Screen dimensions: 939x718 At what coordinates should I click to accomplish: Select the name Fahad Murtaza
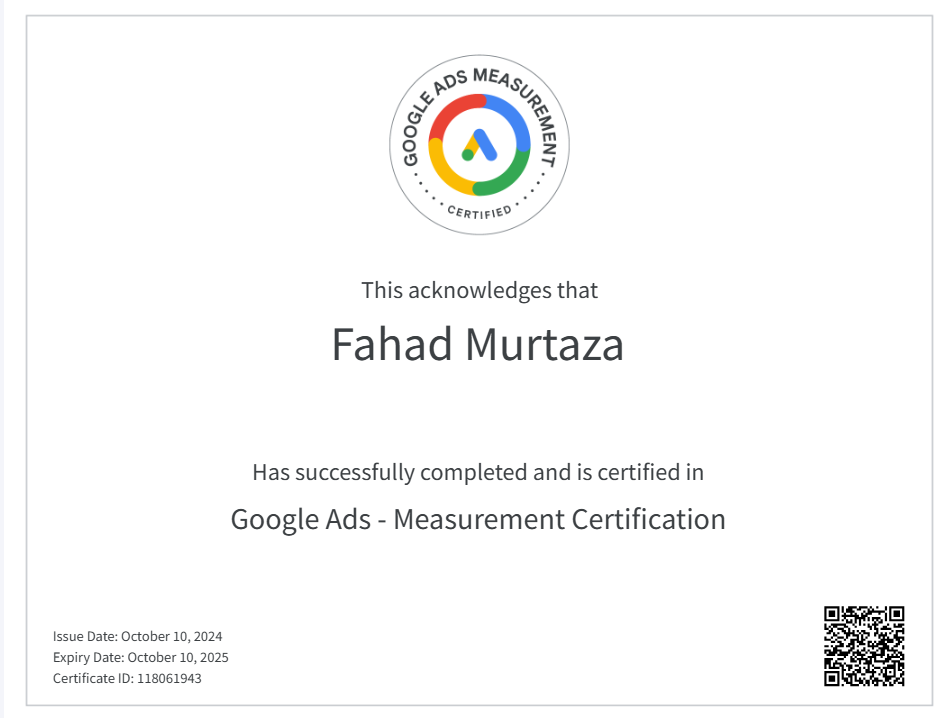[x=478, y=345]
